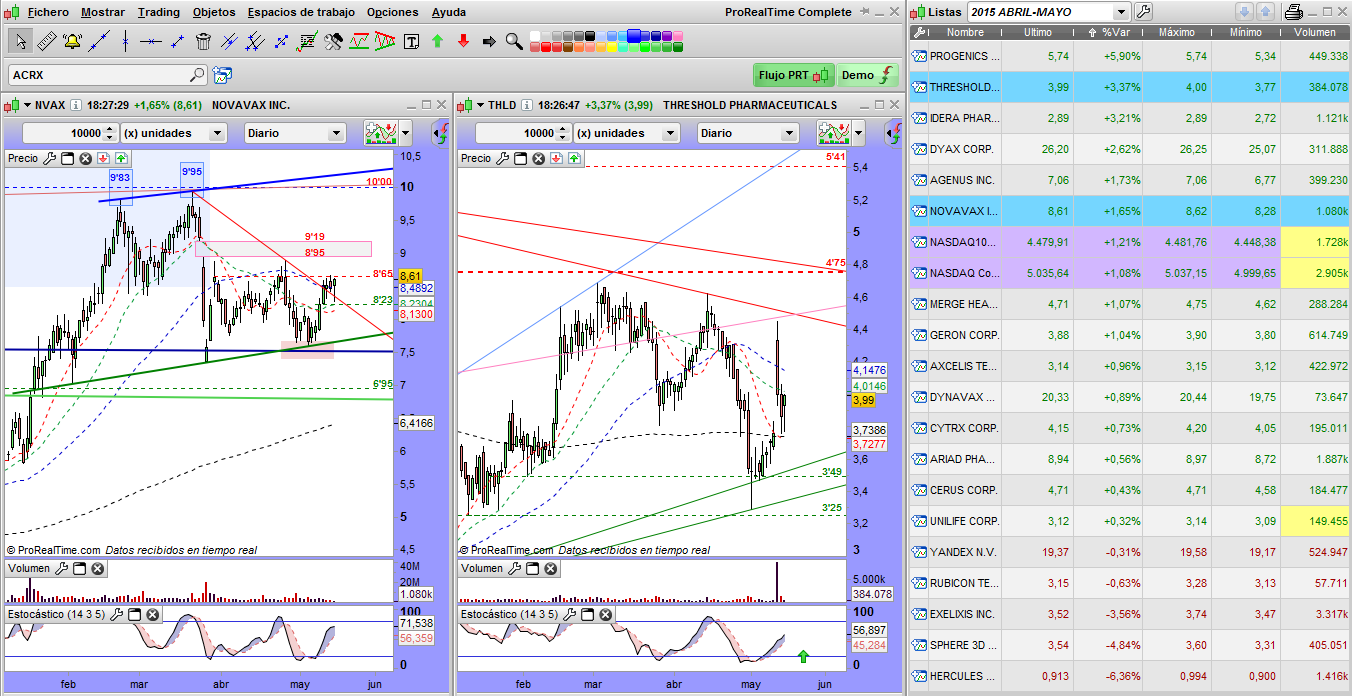Click the ACRX ticker search field
Screen dimensions: 1352x696
[x=107, y=75]
